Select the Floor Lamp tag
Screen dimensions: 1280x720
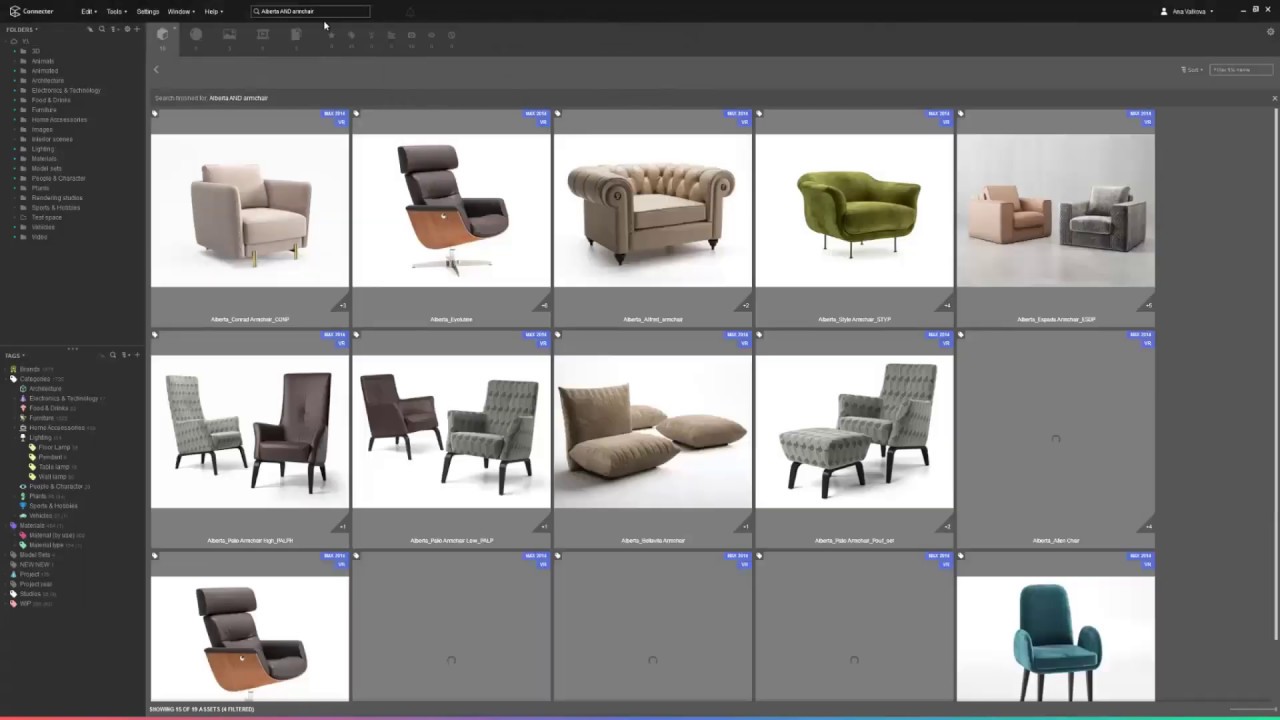point(54,447)
